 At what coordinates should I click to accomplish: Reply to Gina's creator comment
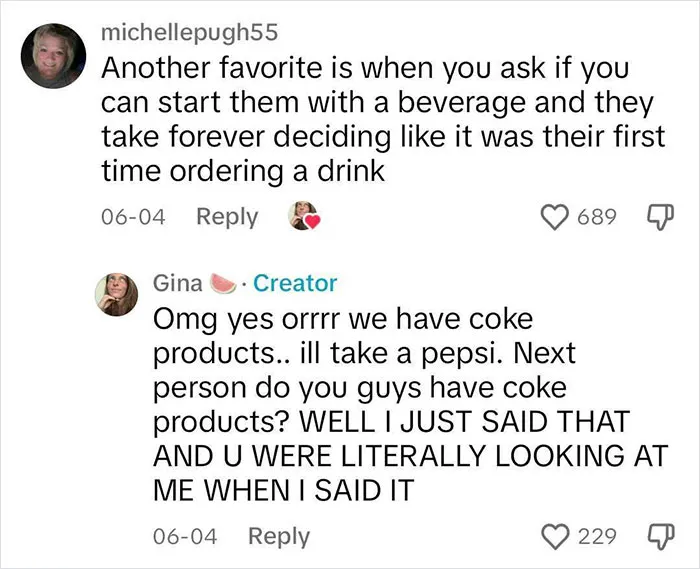click(279, 536)
